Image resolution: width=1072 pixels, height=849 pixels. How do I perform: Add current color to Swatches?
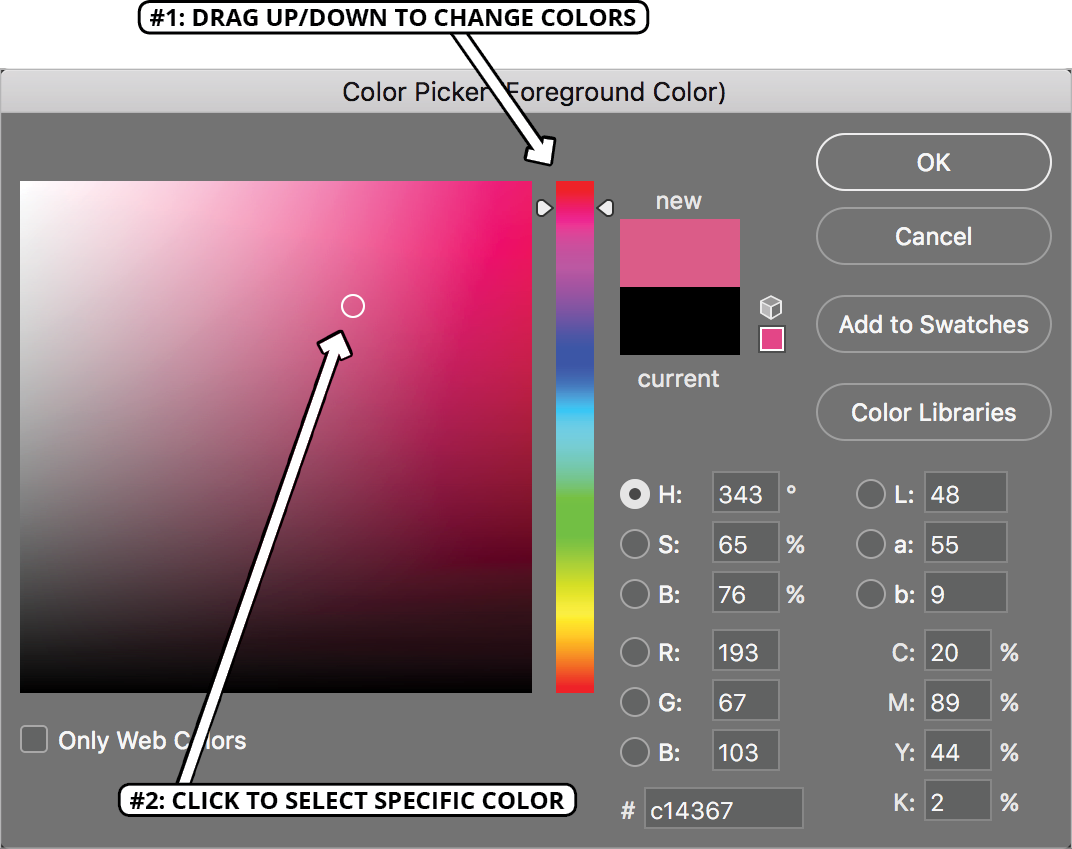(932, 324)
